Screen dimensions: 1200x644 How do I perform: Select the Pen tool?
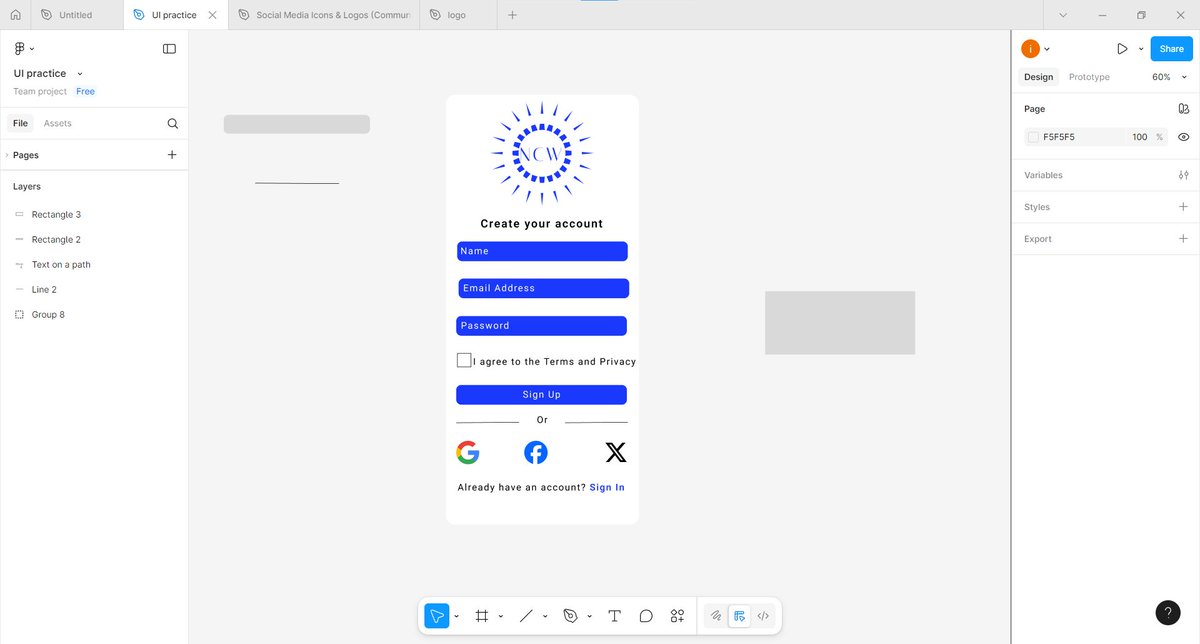[571, 616]
